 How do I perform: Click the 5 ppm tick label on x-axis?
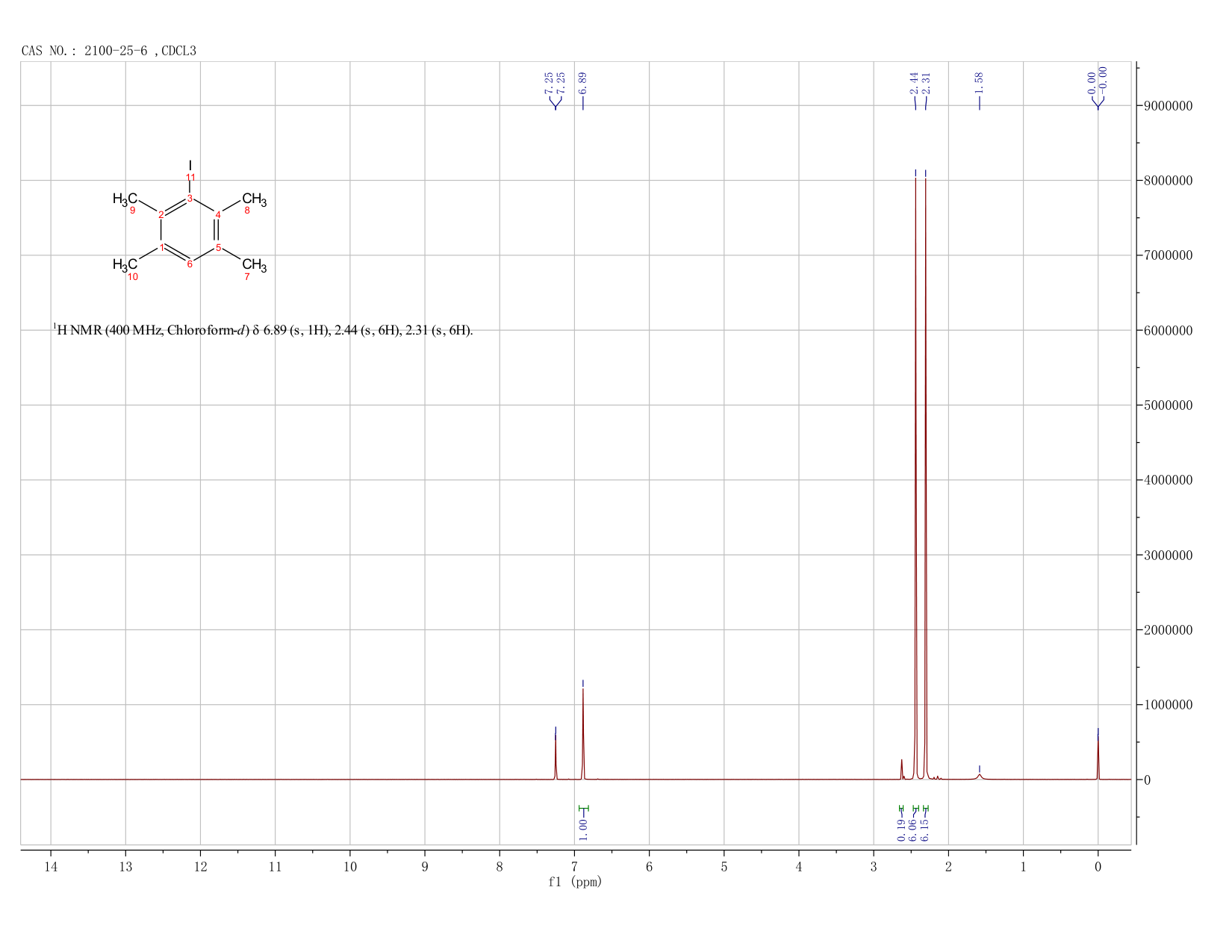pos(724,866)
